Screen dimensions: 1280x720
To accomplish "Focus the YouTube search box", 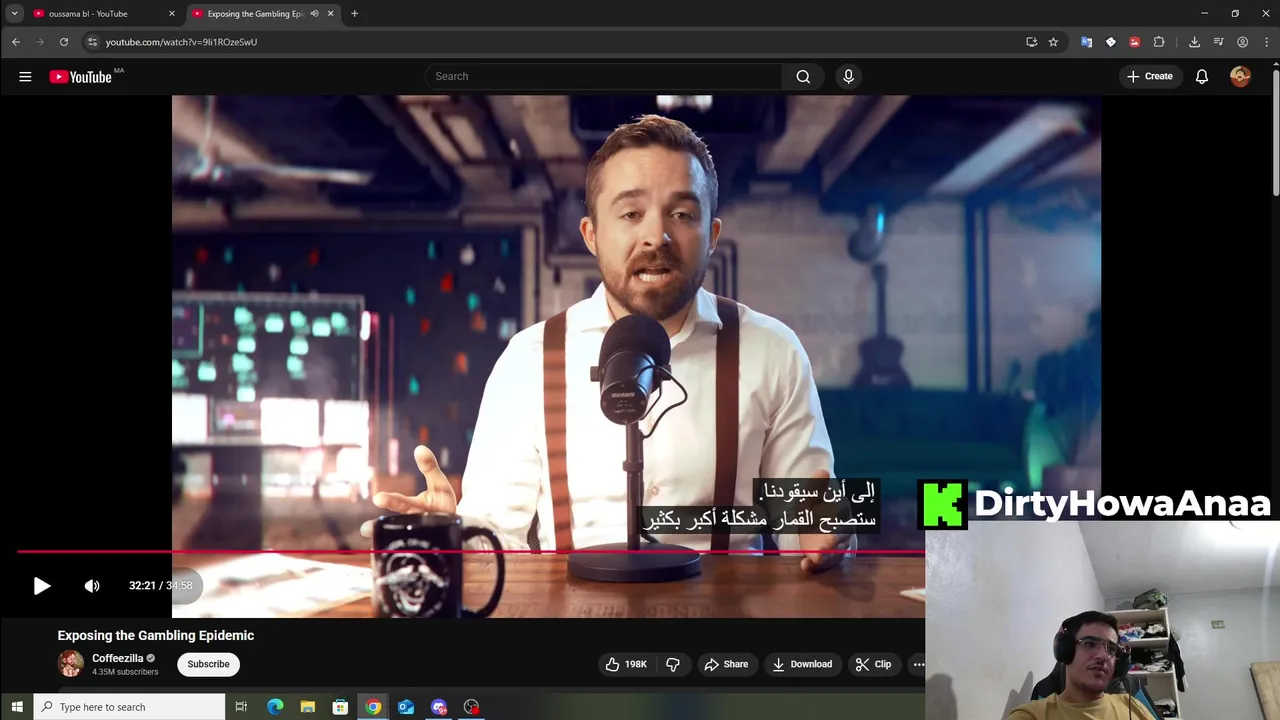I will coord(603,76).
